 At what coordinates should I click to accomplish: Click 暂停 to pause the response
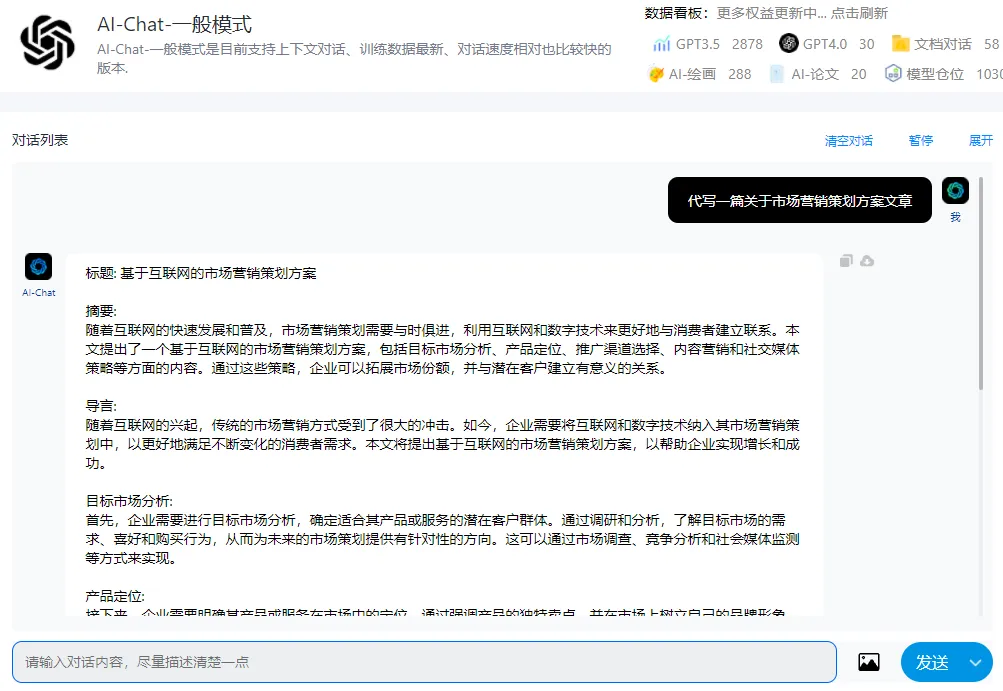920,141
